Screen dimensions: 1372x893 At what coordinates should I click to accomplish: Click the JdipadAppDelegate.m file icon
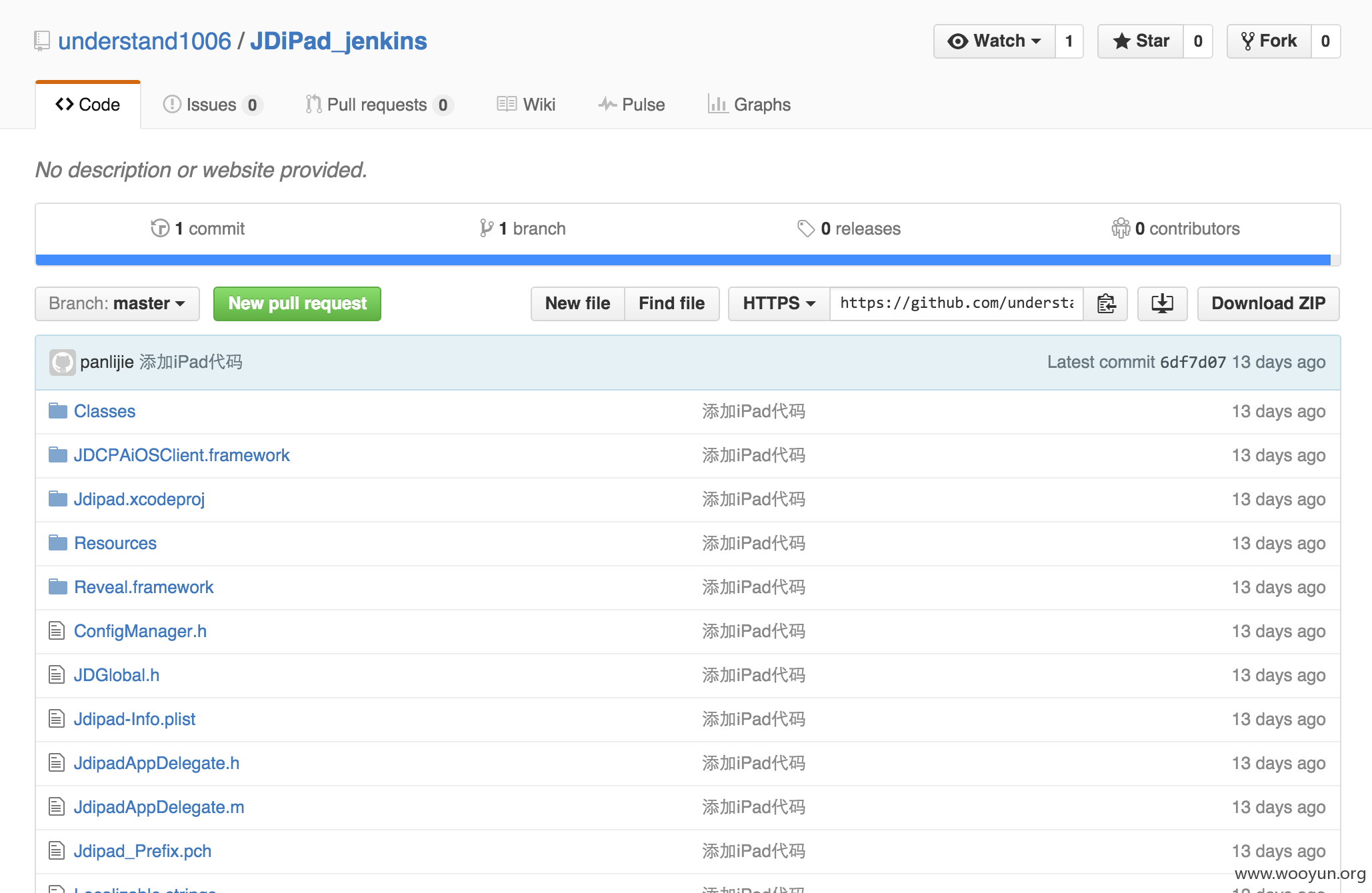tap(57, 806)
